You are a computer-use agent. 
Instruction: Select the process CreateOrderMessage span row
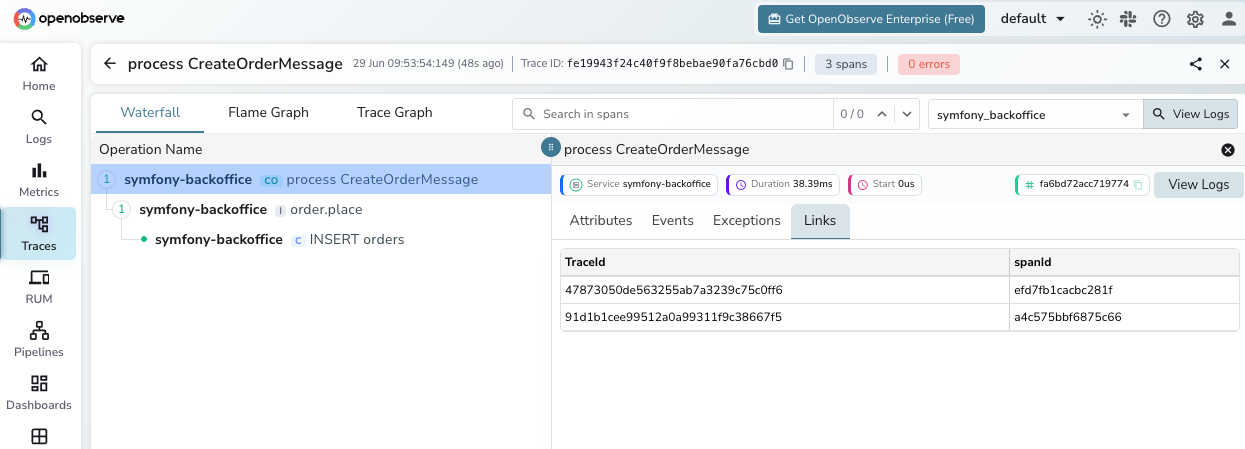(321, 180)
